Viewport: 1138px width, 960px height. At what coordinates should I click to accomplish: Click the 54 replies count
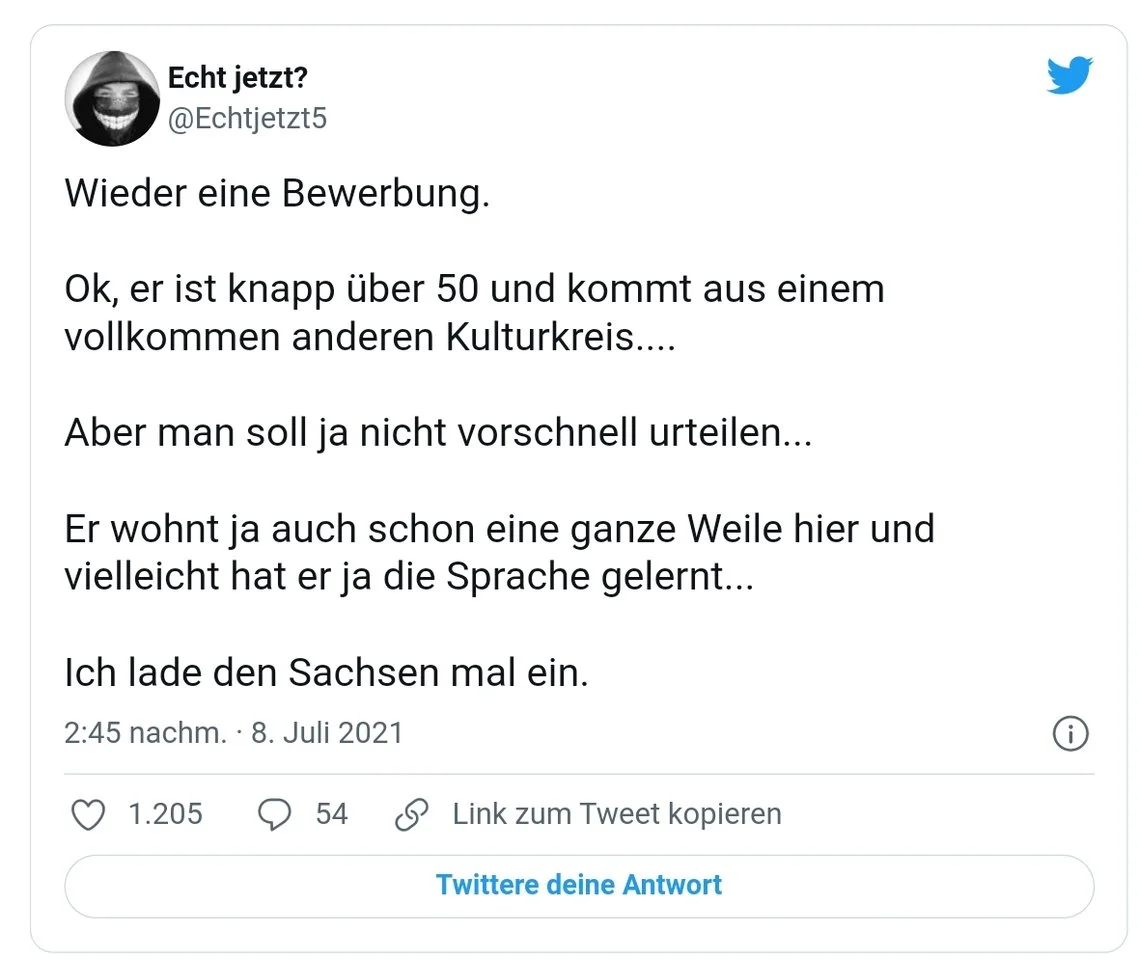[x=332, y=814]
